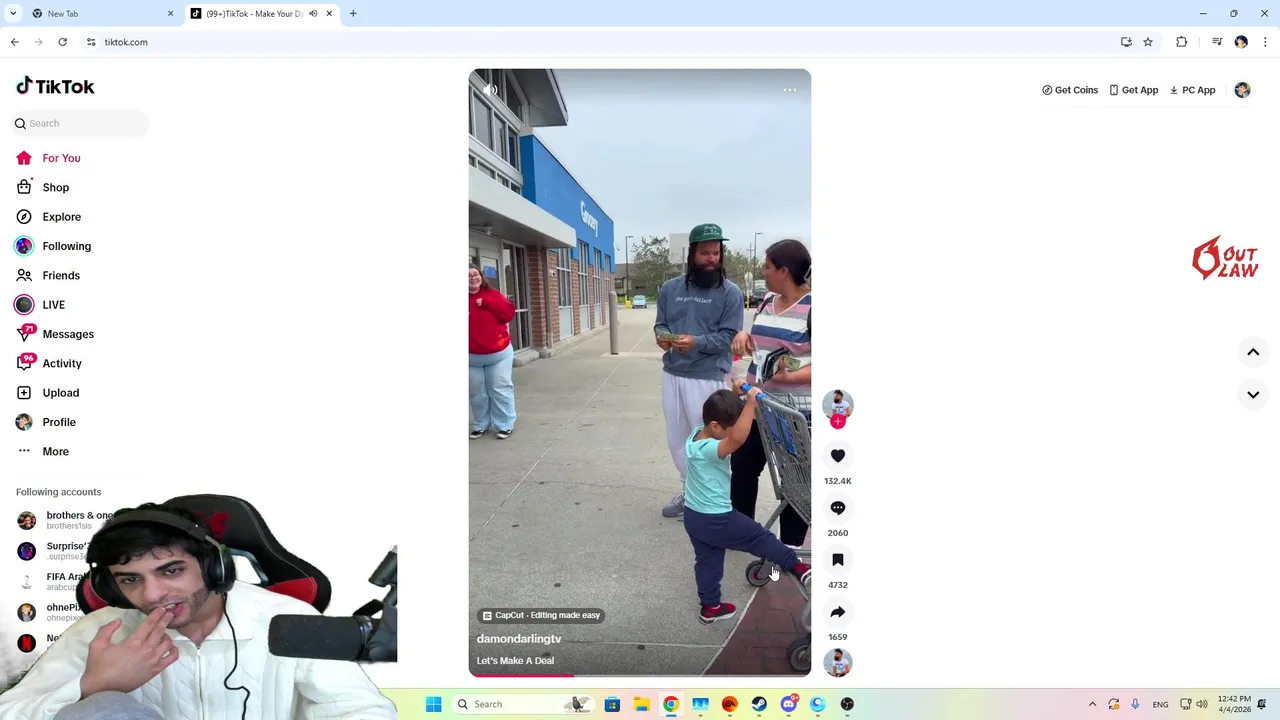Save video with the bookmark icon
The image size is (1280, 720).
point(838,560)
